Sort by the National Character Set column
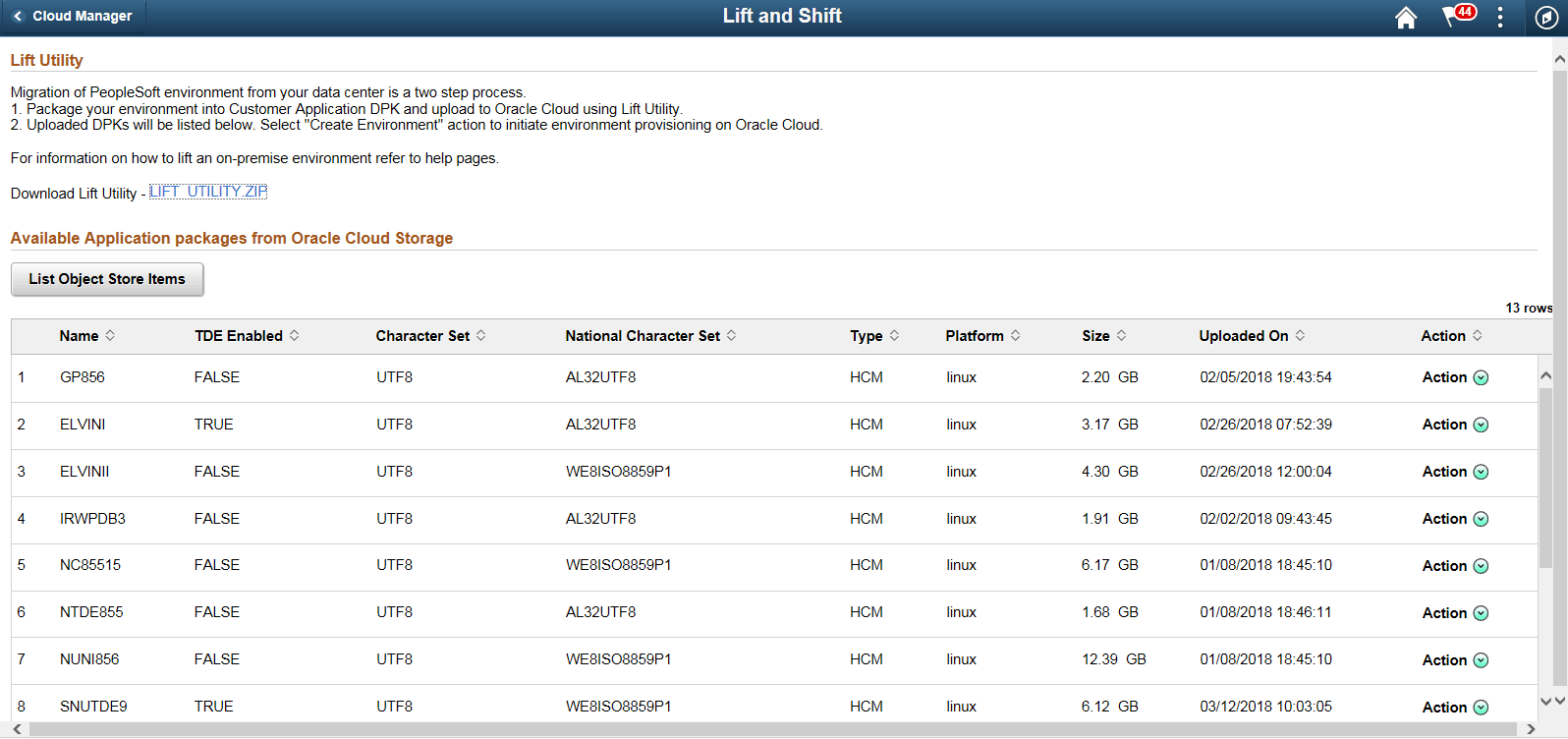The height and width of the screenshot is (739, 1568). (x=650, y=336)
